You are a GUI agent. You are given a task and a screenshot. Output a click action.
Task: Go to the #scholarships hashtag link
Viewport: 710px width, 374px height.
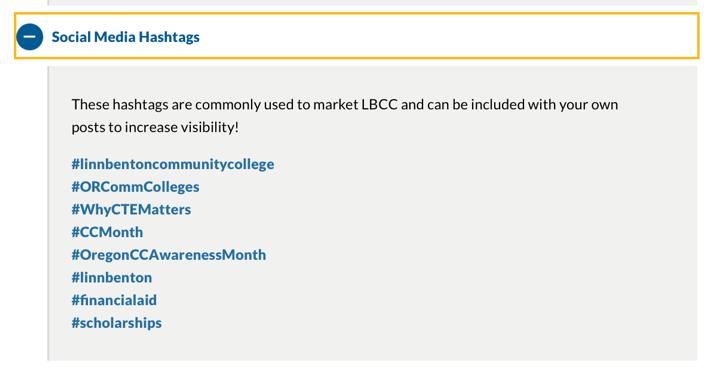[x=117, y=323]
